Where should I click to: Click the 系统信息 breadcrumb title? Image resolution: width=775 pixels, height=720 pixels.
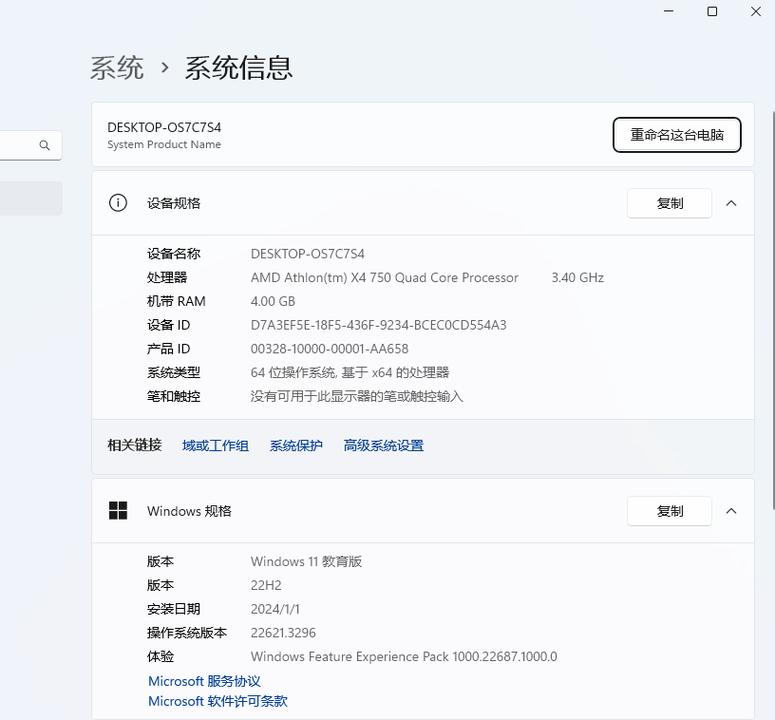click(239, 68)
